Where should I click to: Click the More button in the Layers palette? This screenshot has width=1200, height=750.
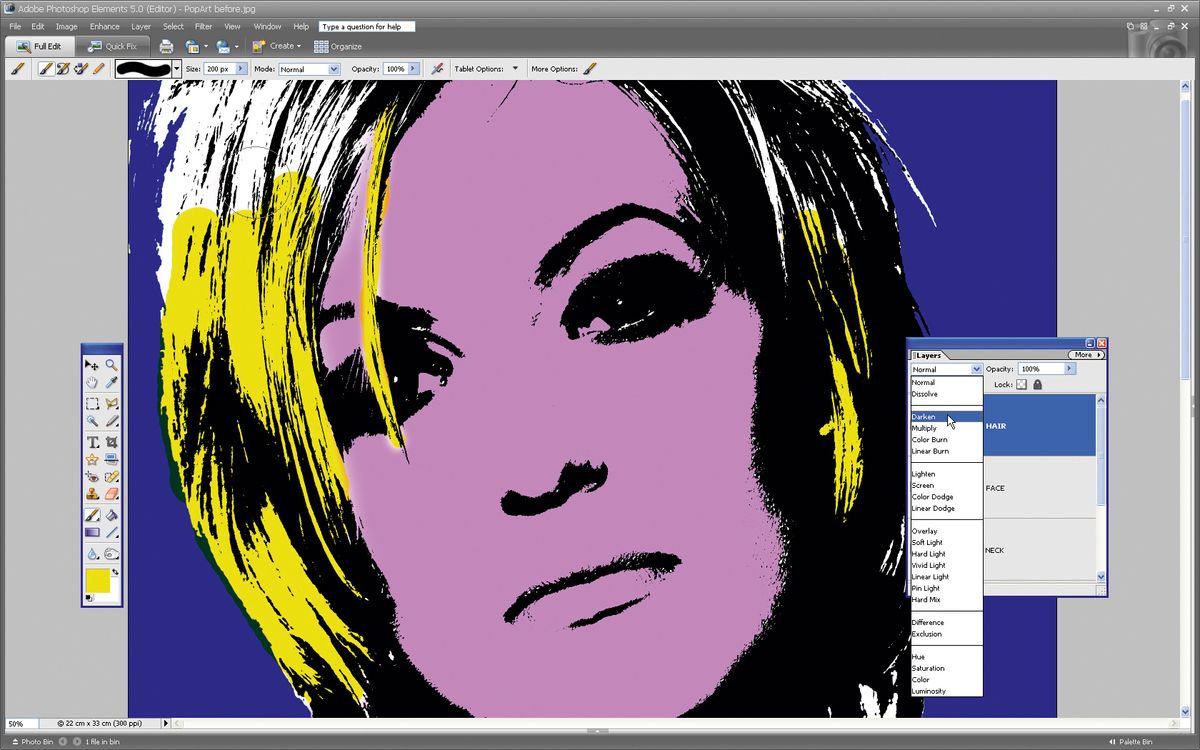1086,355
